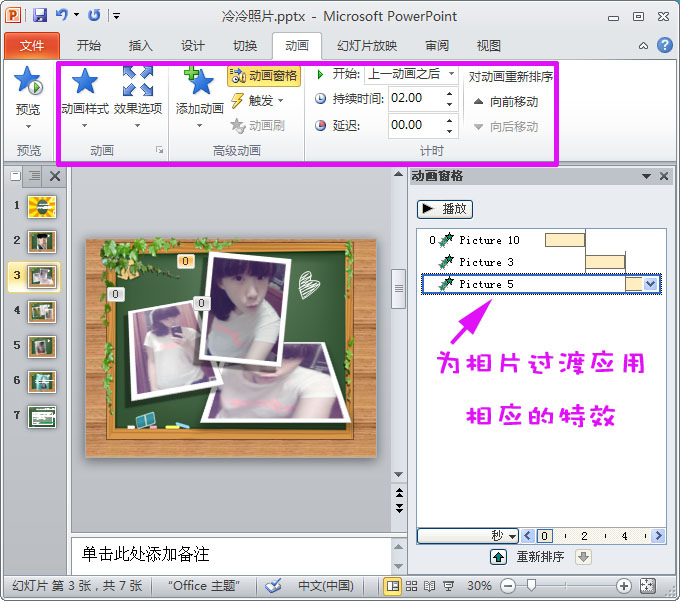
Task: Open the 触发 trigger dropdown
Action: tap(258, 101)
